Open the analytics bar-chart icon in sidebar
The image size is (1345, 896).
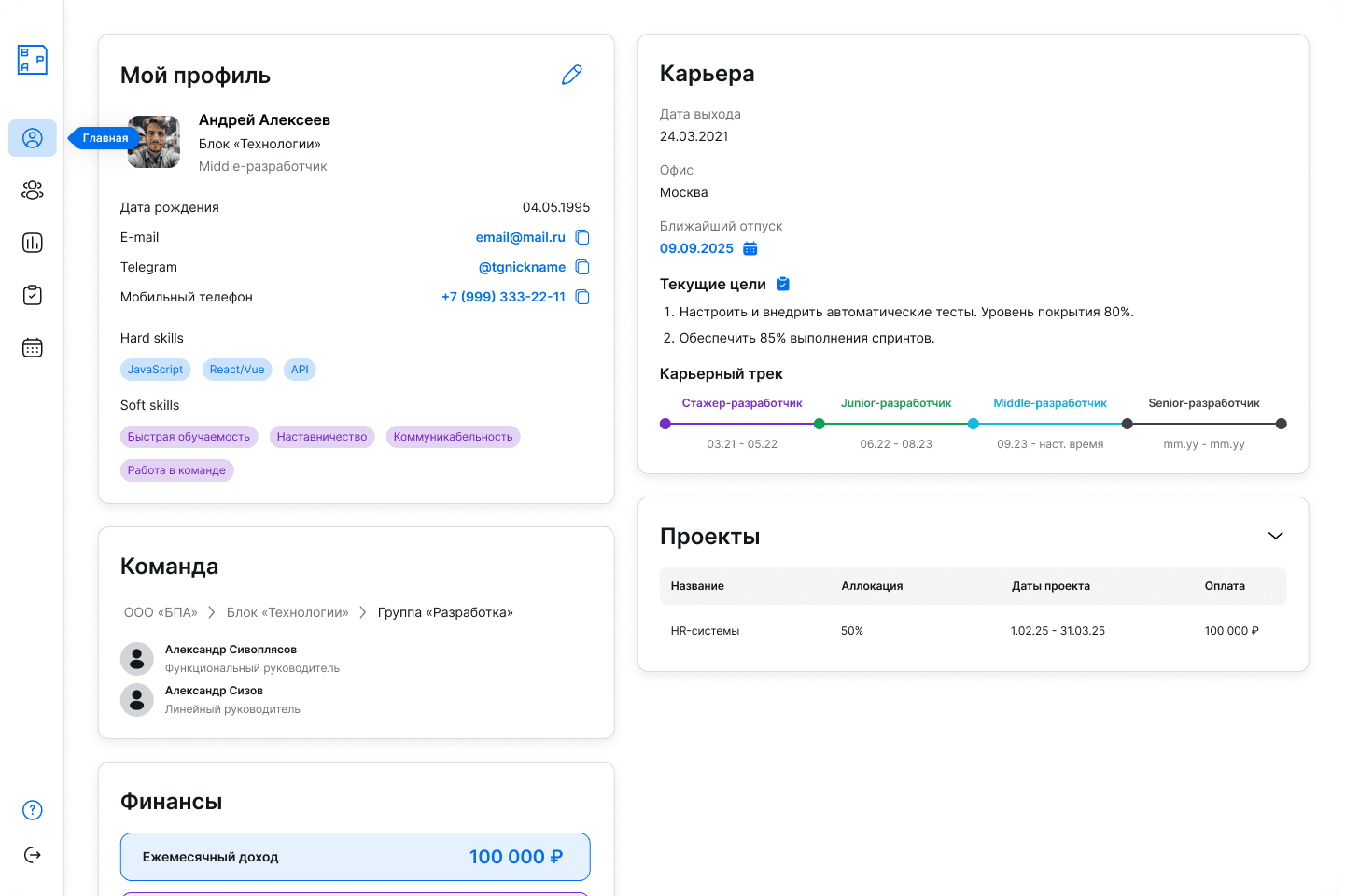(x=32, y=242)
